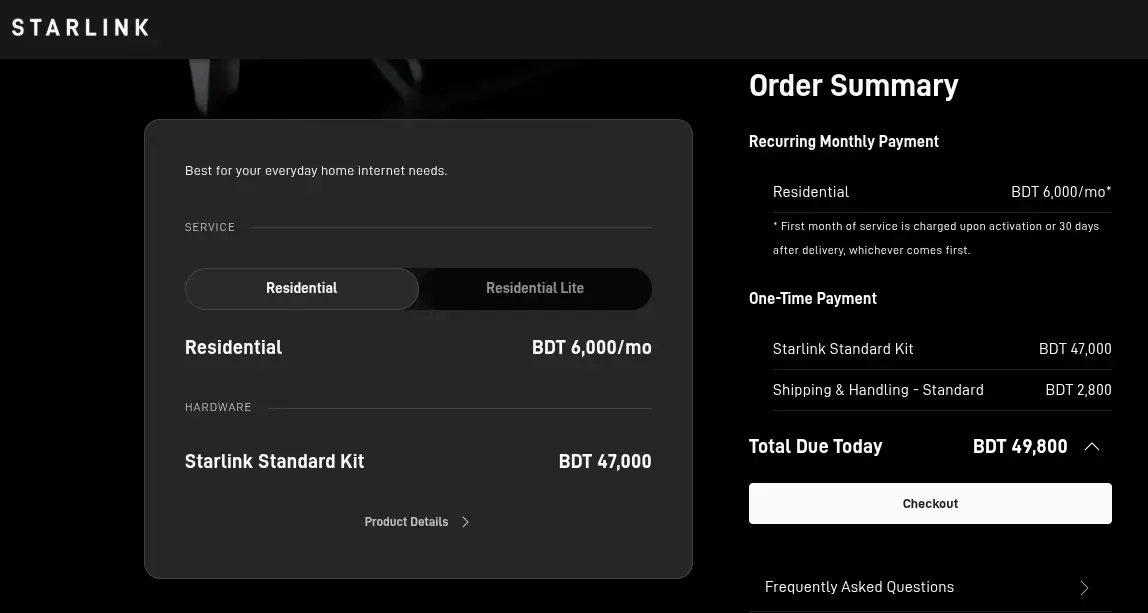Viewport: 1148px width, 613px height.
Task: Expand Frequently Asked Questions arrow
Action: click(x=1085, y=587)
